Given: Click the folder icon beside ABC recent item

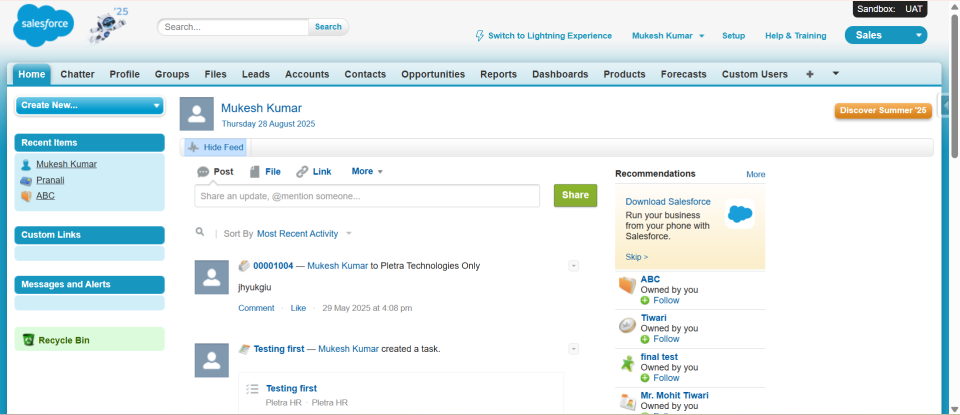Looking at the screenshot, I should coord(26,196).
